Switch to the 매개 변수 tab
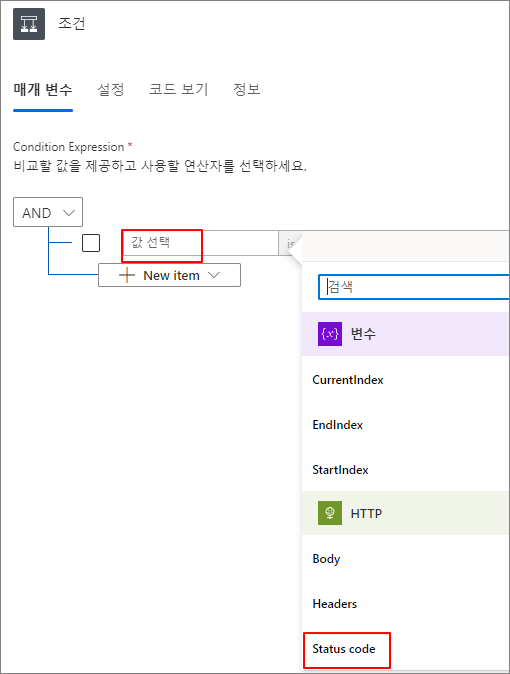The height and width of the screenshot is (674, 510). tap(43, 89)
